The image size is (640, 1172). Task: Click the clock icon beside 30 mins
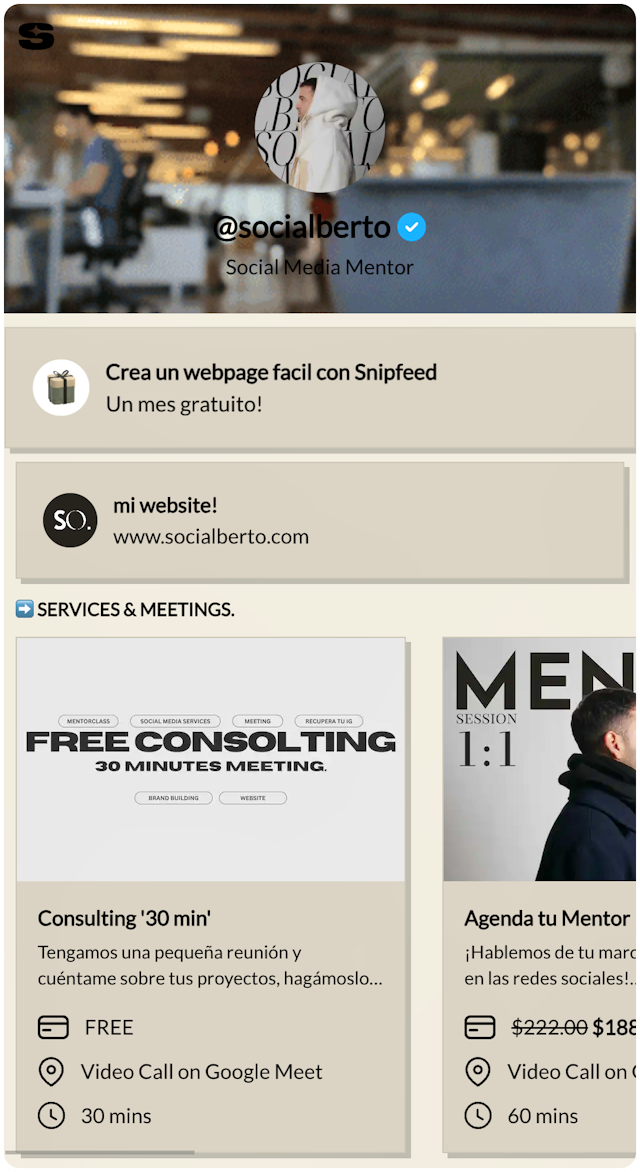(51, 1116)
